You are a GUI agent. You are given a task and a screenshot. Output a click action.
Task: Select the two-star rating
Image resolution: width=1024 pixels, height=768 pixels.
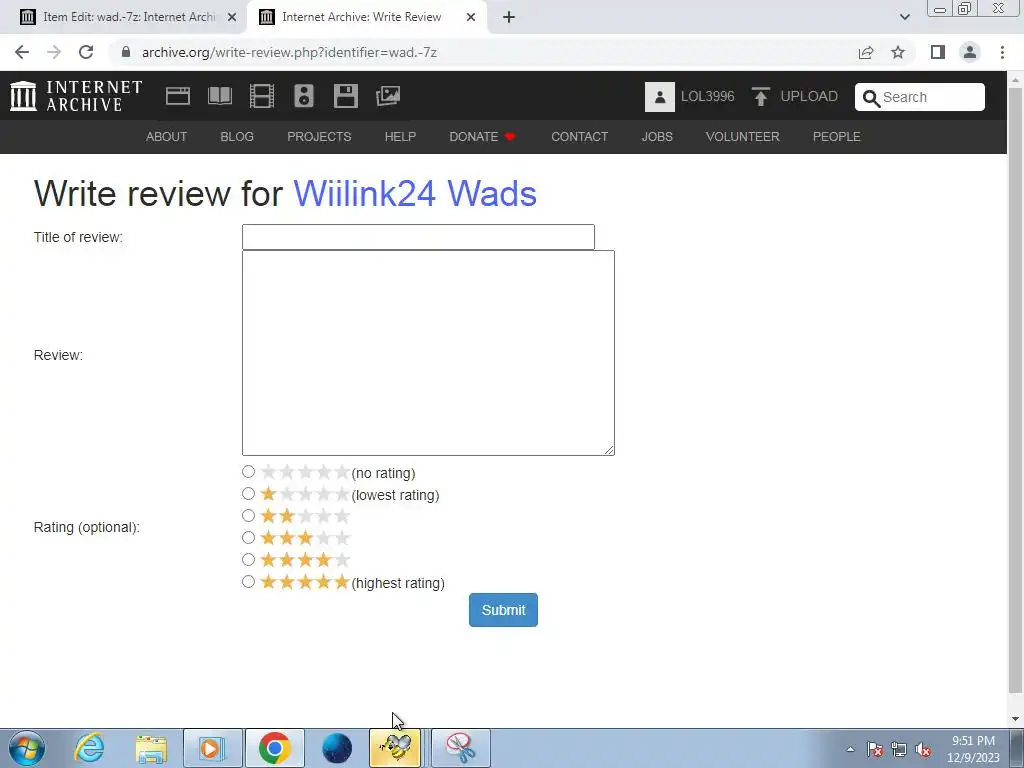point(248,516)
